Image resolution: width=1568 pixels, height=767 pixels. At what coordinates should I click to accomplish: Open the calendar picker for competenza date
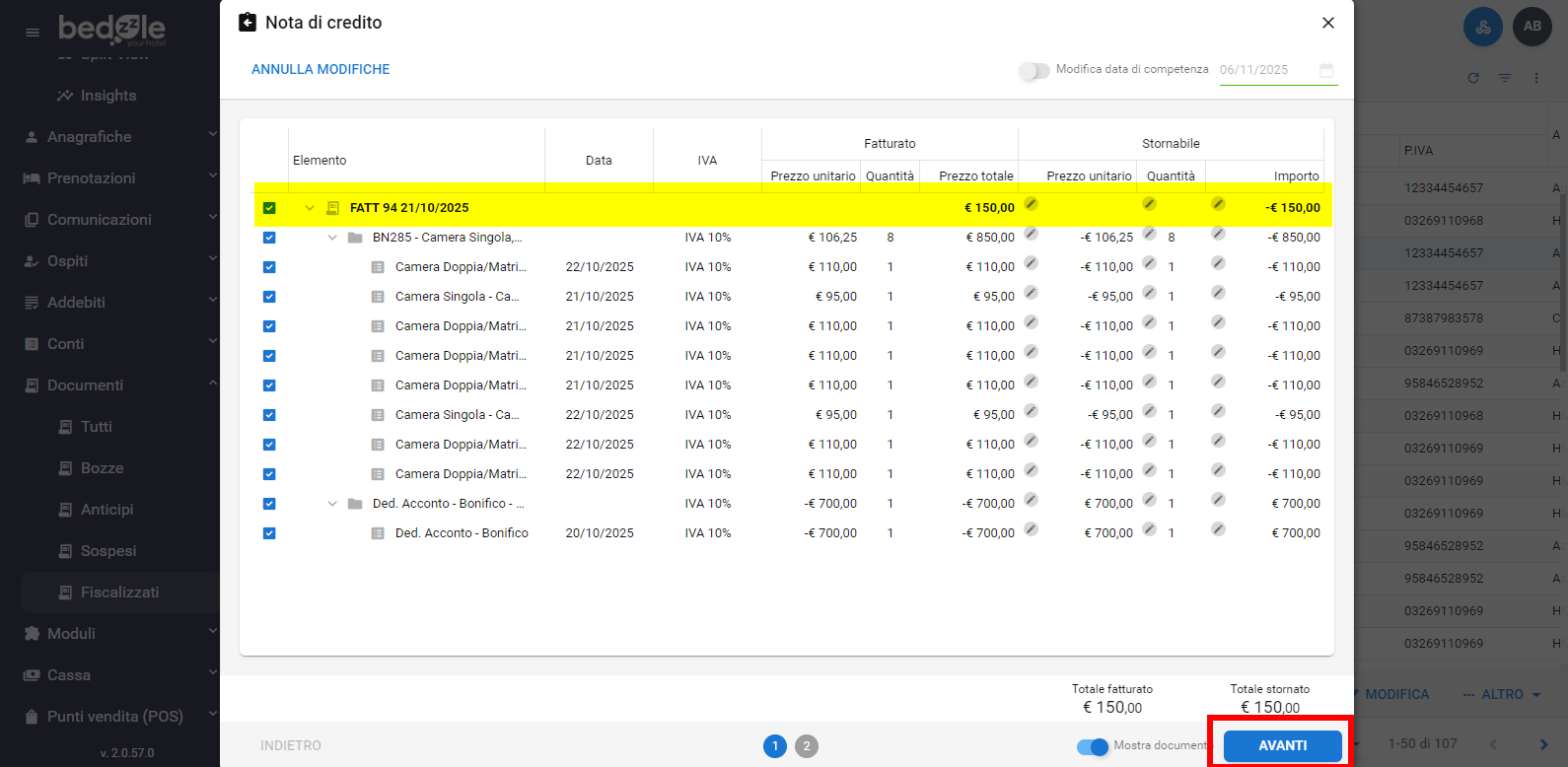(1325, 70)
